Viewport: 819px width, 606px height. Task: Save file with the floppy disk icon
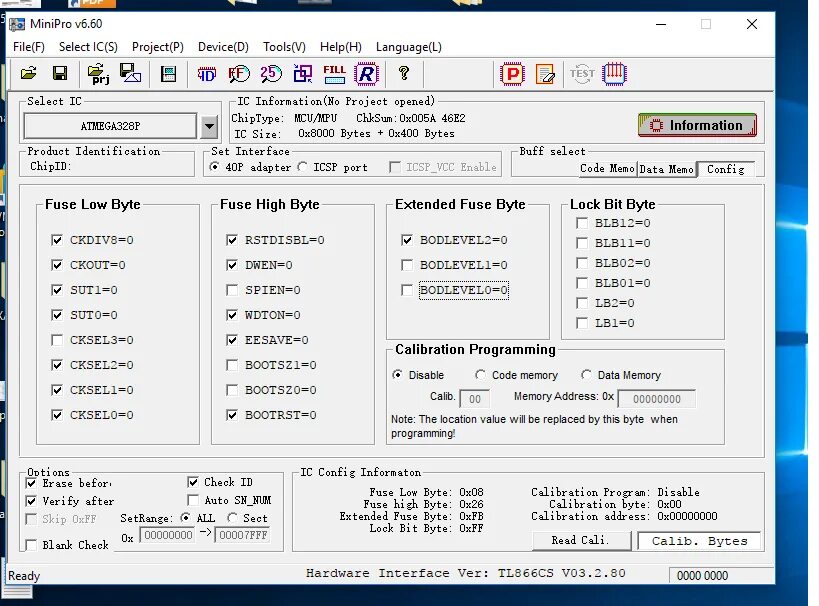point(60,74)
